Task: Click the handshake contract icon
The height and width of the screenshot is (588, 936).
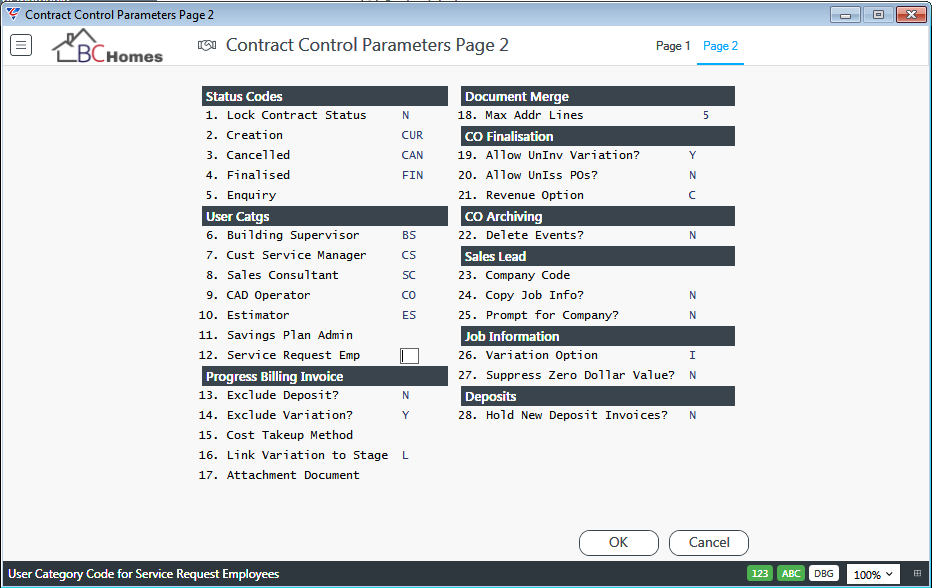Action: (x=207, y=45)
